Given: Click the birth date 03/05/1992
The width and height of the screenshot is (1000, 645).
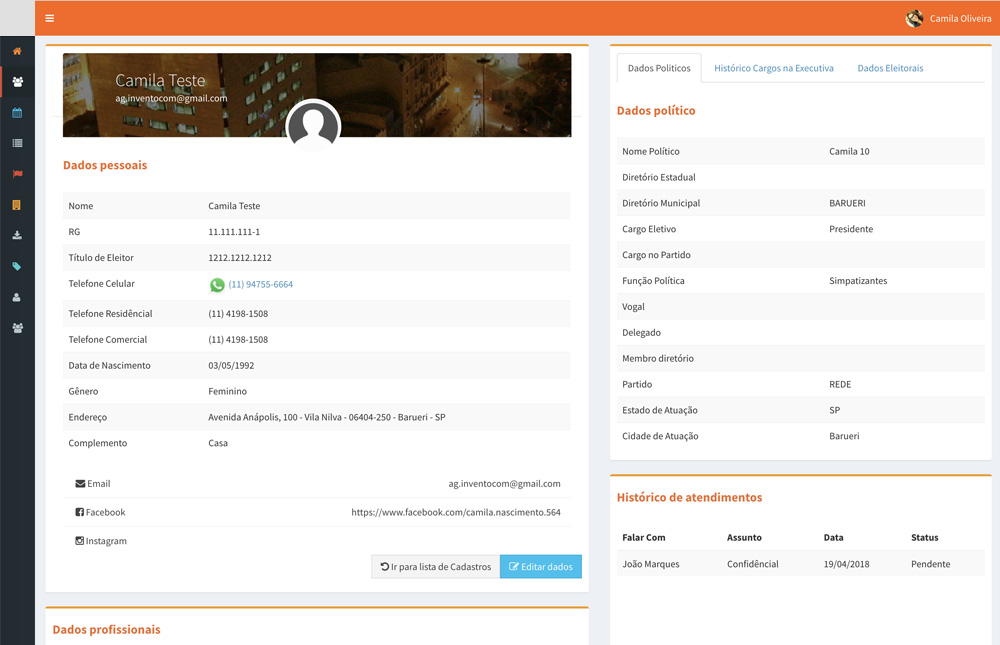Looking at the screenshot, I should (x=231, y=366).
